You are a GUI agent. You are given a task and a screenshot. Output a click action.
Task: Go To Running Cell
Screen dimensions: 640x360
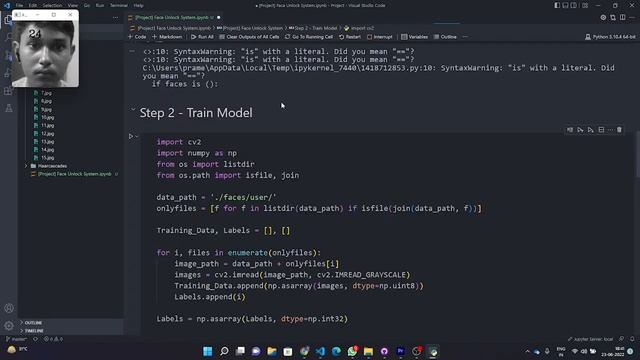click(309, 37)
